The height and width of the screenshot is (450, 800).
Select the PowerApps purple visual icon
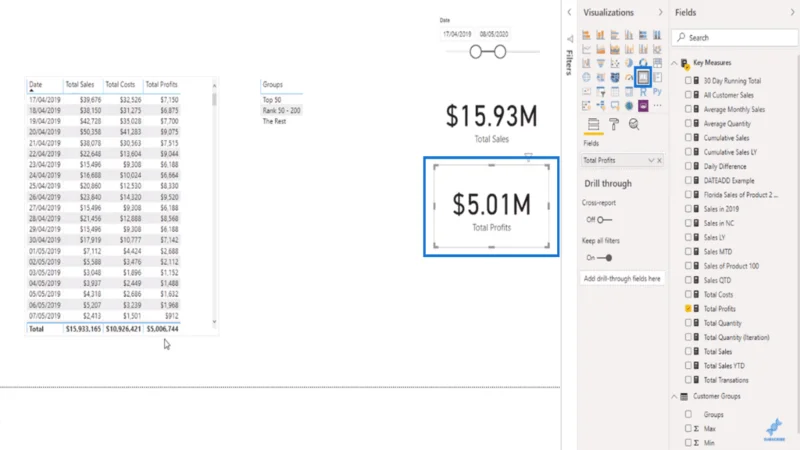pos(643,106)
